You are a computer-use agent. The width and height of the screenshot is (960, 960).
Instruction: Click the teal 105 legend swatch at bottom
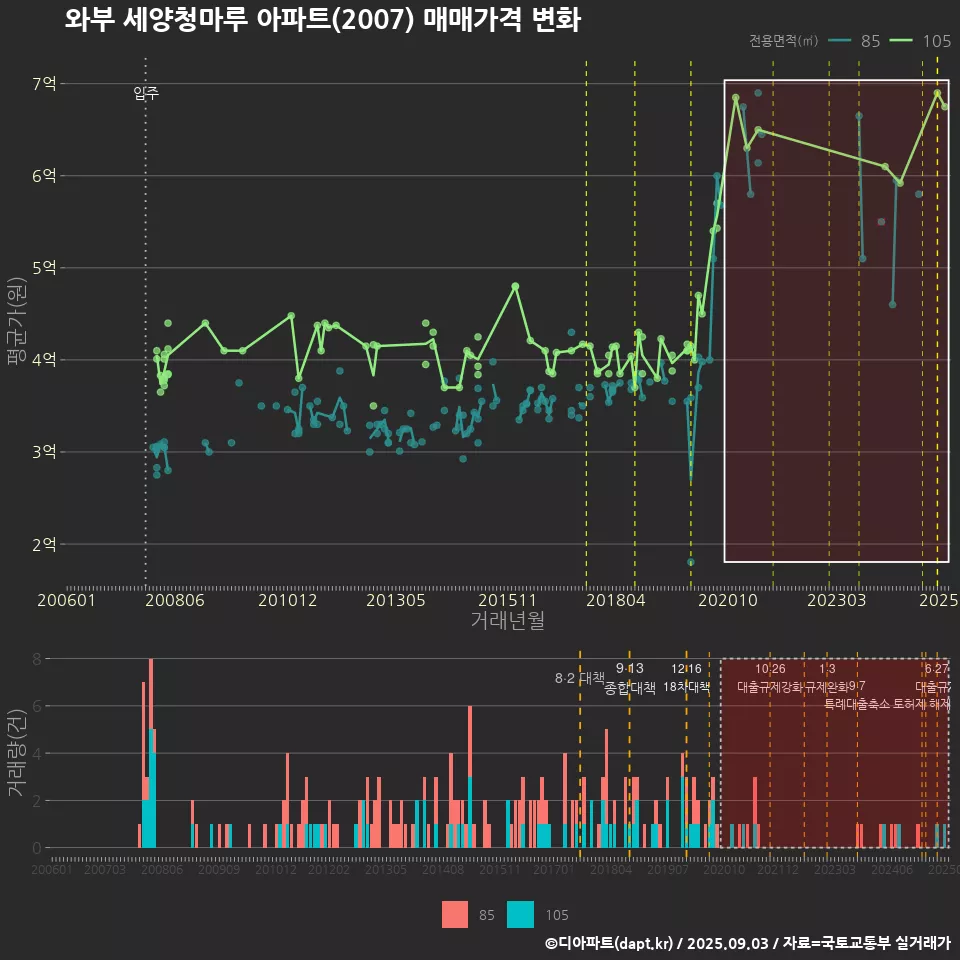coord(521,914)
